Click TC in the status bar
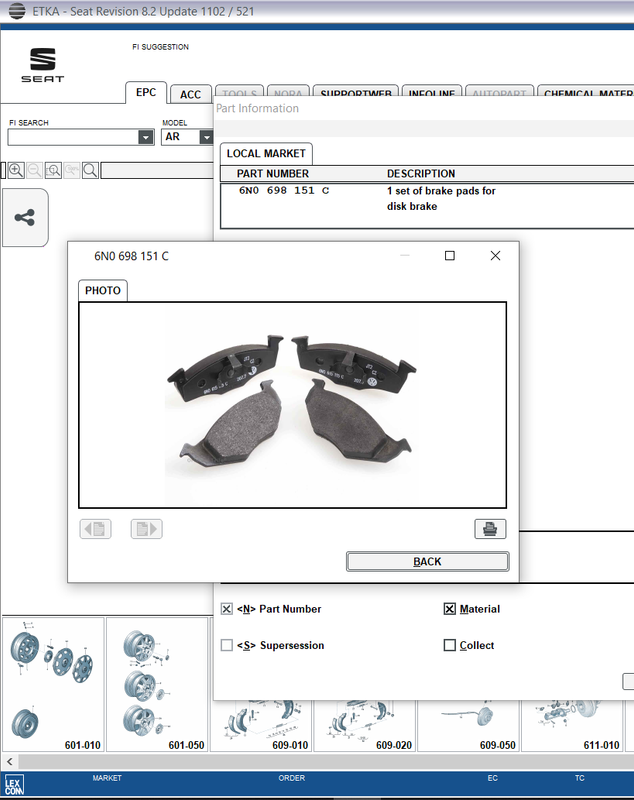The width and height of the screenshot is (634, 800). [x=579, y=778]
